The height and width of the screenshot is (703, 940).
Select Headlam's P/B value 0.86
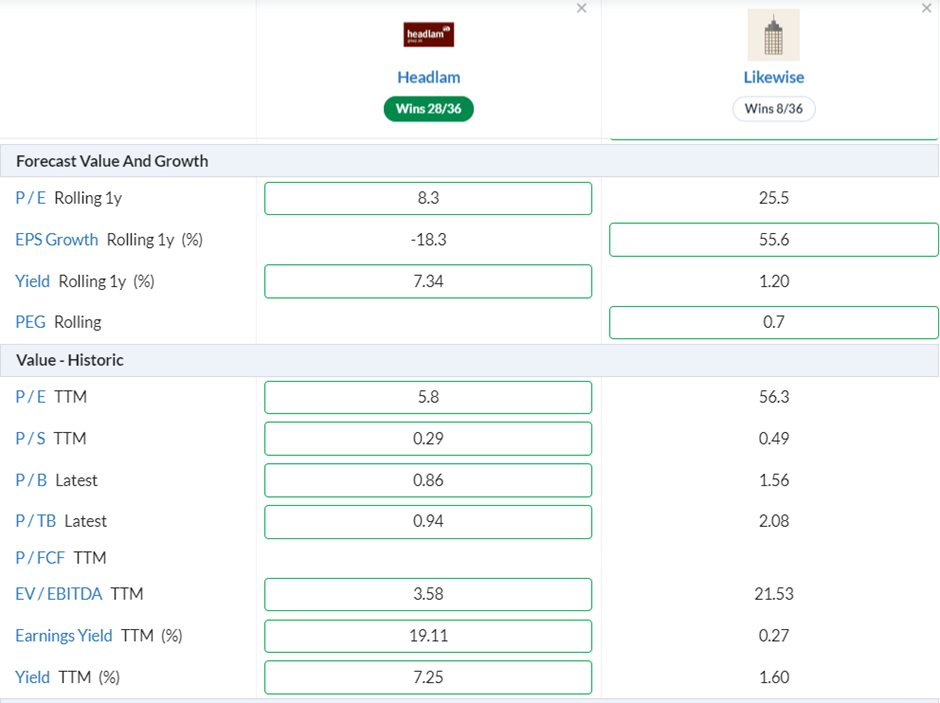pyautogui.click(x=428, y=480)
